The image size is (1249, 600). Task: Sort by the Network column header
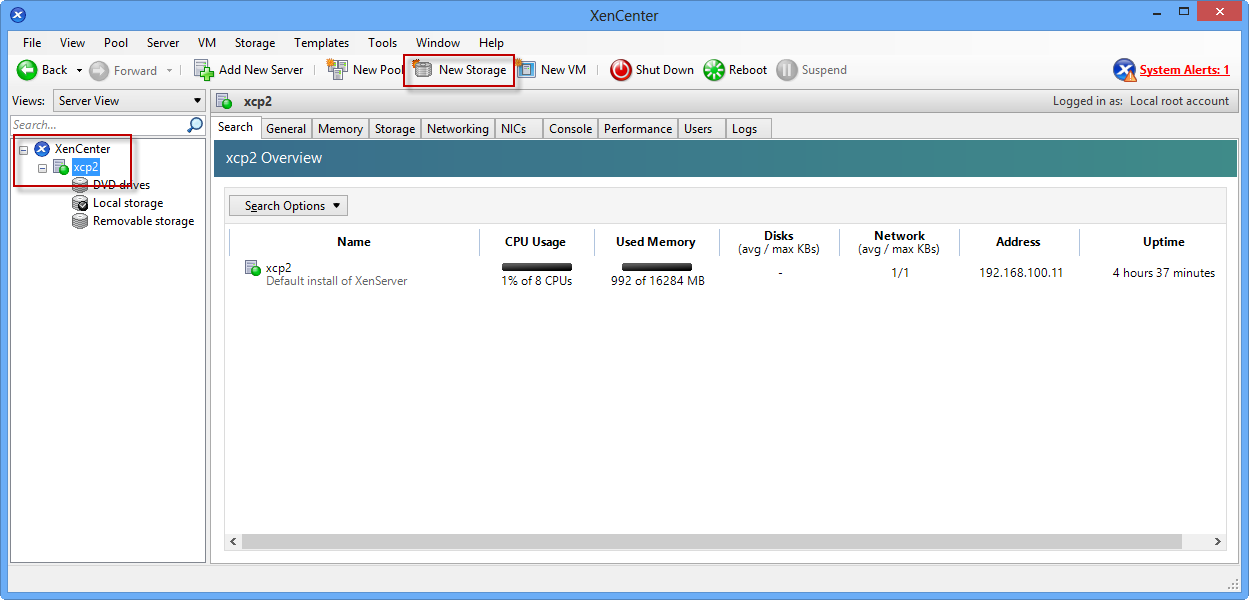pos(900,242)
